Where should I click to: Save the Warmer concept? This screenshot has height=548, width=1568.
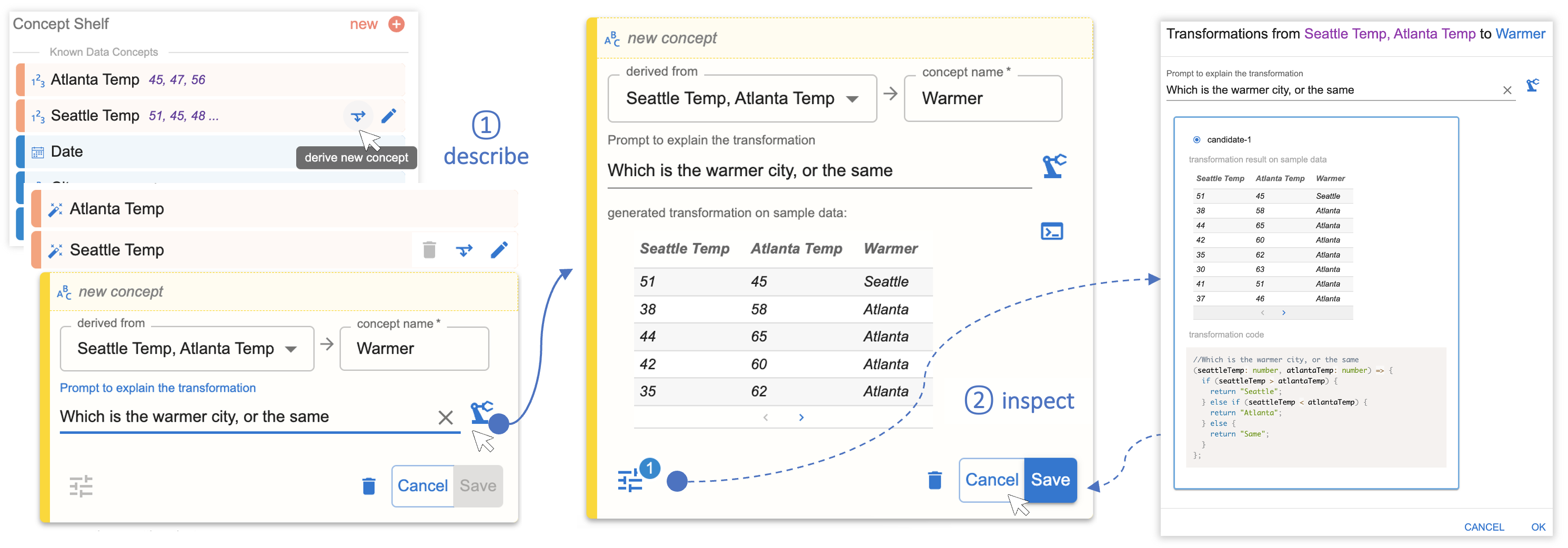click(1049, 480)
